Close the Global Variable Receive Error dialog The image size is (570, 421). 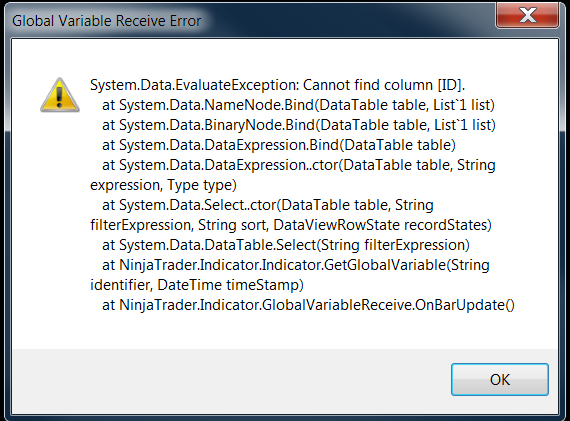tap(527, 15)
